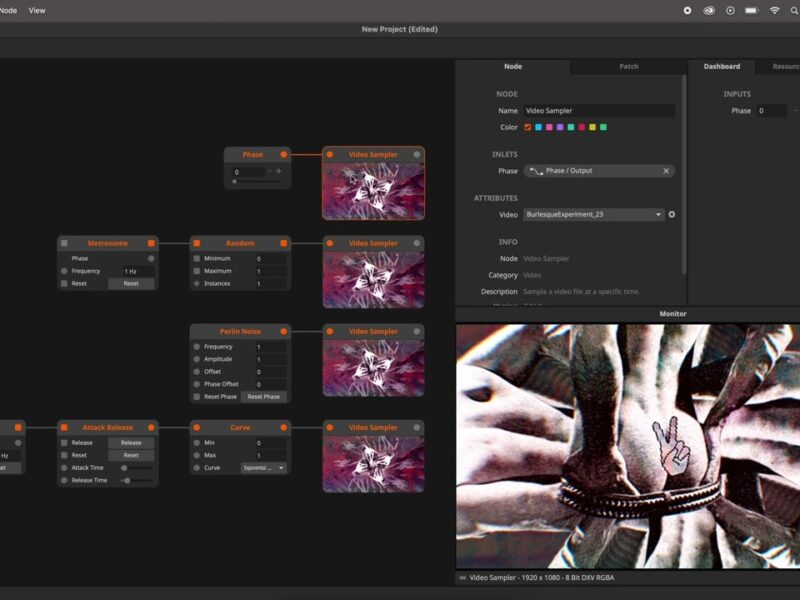Click the Wi-Fi icon in the menu bar

pyautogui.click(x=774, y=10)
